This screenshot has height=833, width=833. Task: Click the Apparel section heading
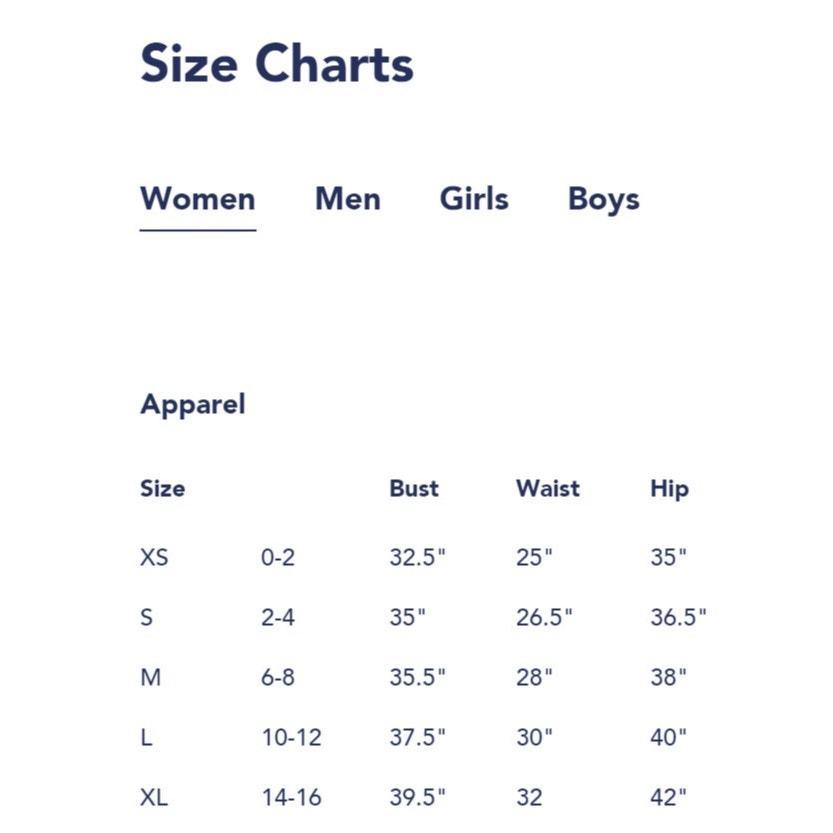pos(193,405)
